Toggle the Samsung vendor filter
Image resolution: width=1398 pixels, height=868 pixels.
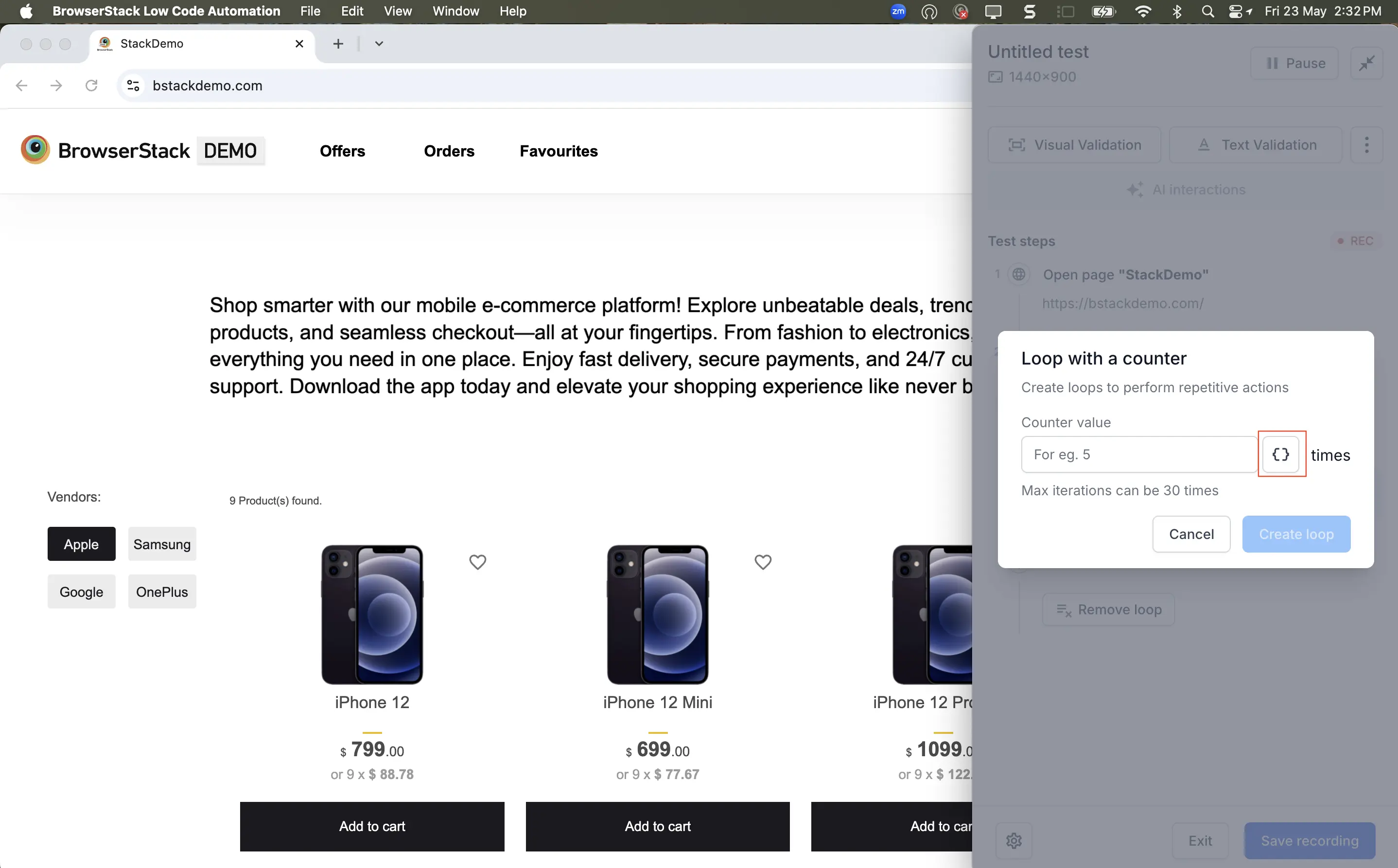[x=162, y=544]
